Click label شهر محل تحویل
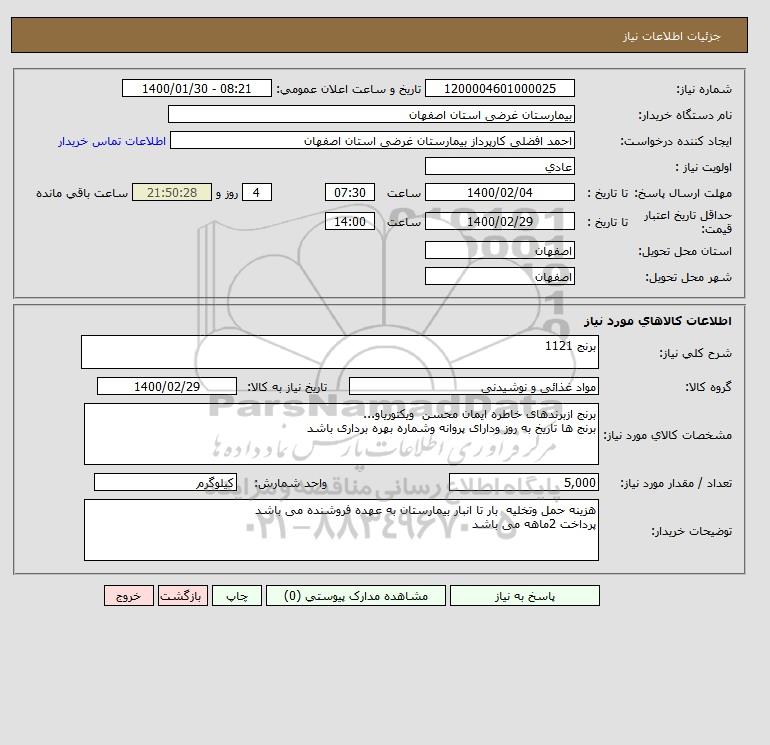 [x=688, y=277]
